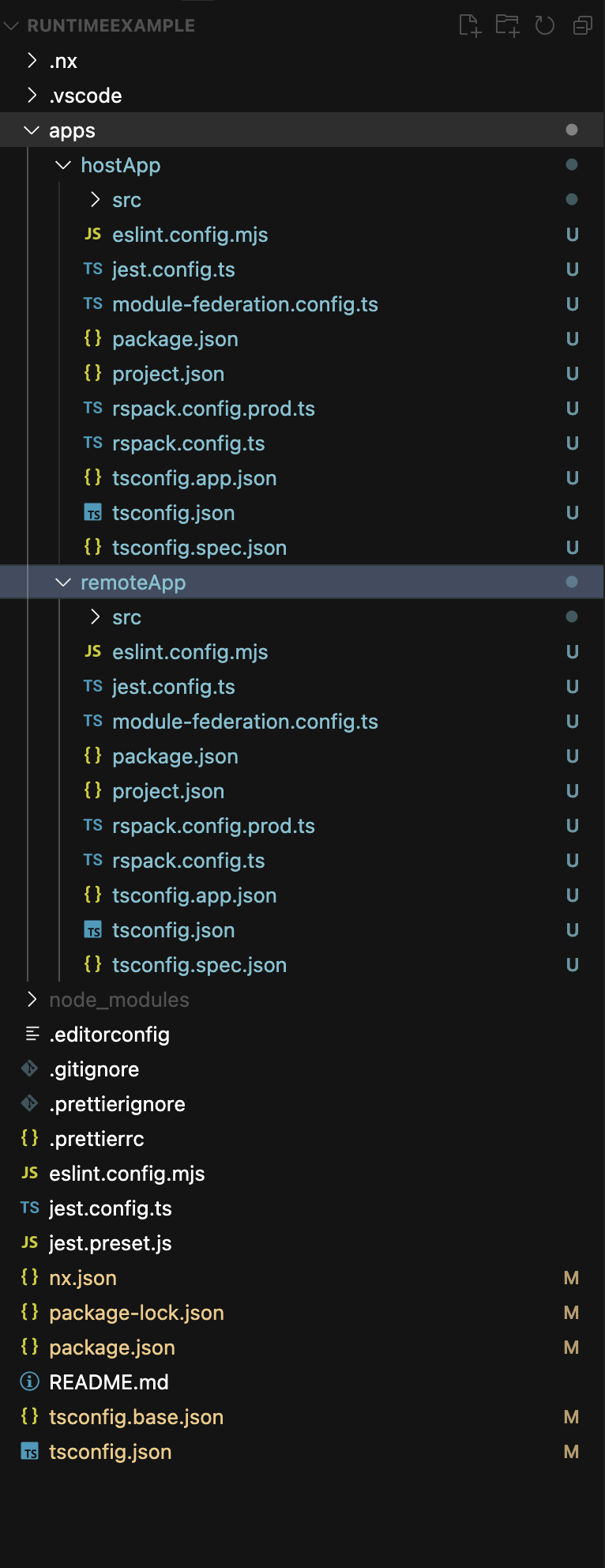Open tsconfig.base.json file
Screen dimensions: 605x1568
136,1417
